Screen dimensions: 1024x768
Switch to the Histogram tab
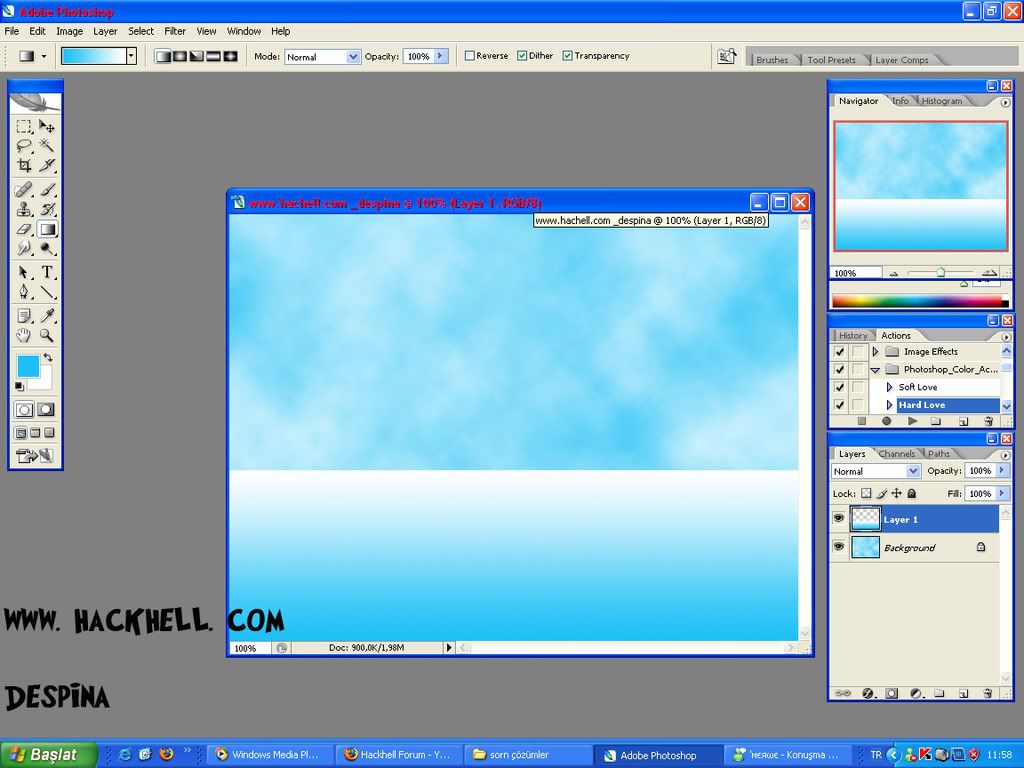942,101
